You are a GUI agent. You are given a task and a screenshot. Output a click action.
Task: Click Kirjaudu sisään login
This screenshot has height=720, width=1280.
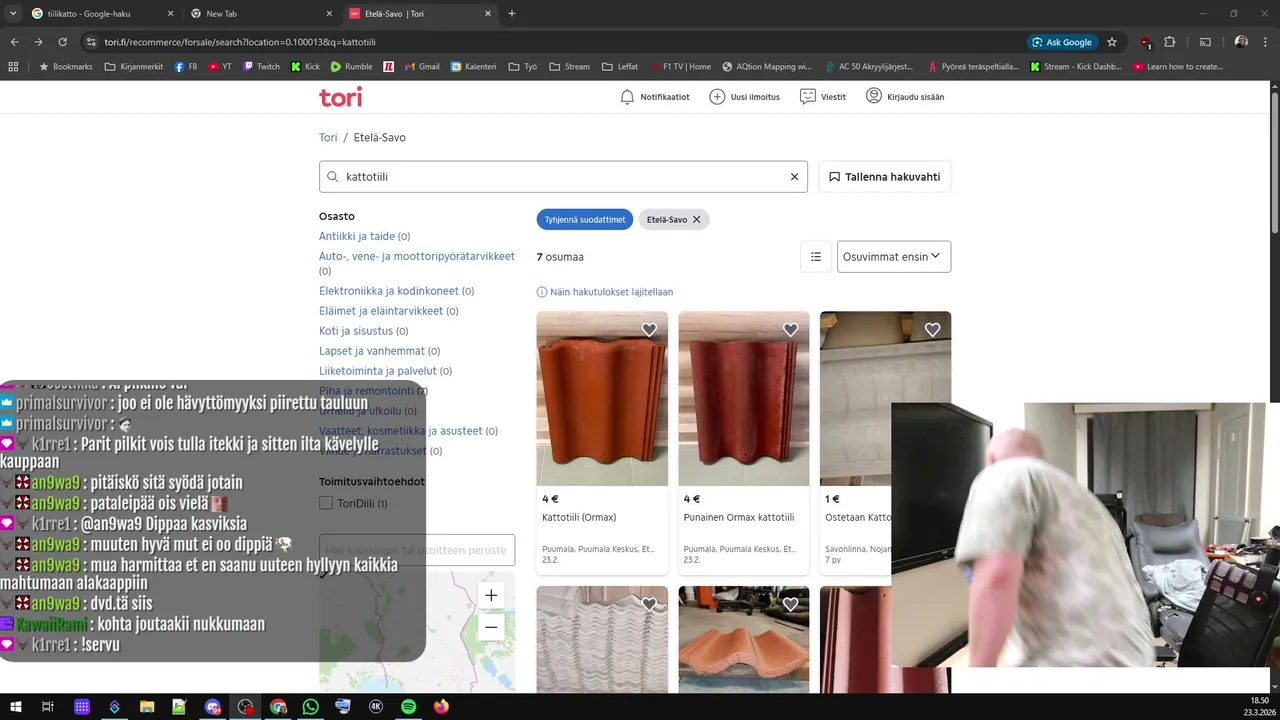(x=905, y=97)
